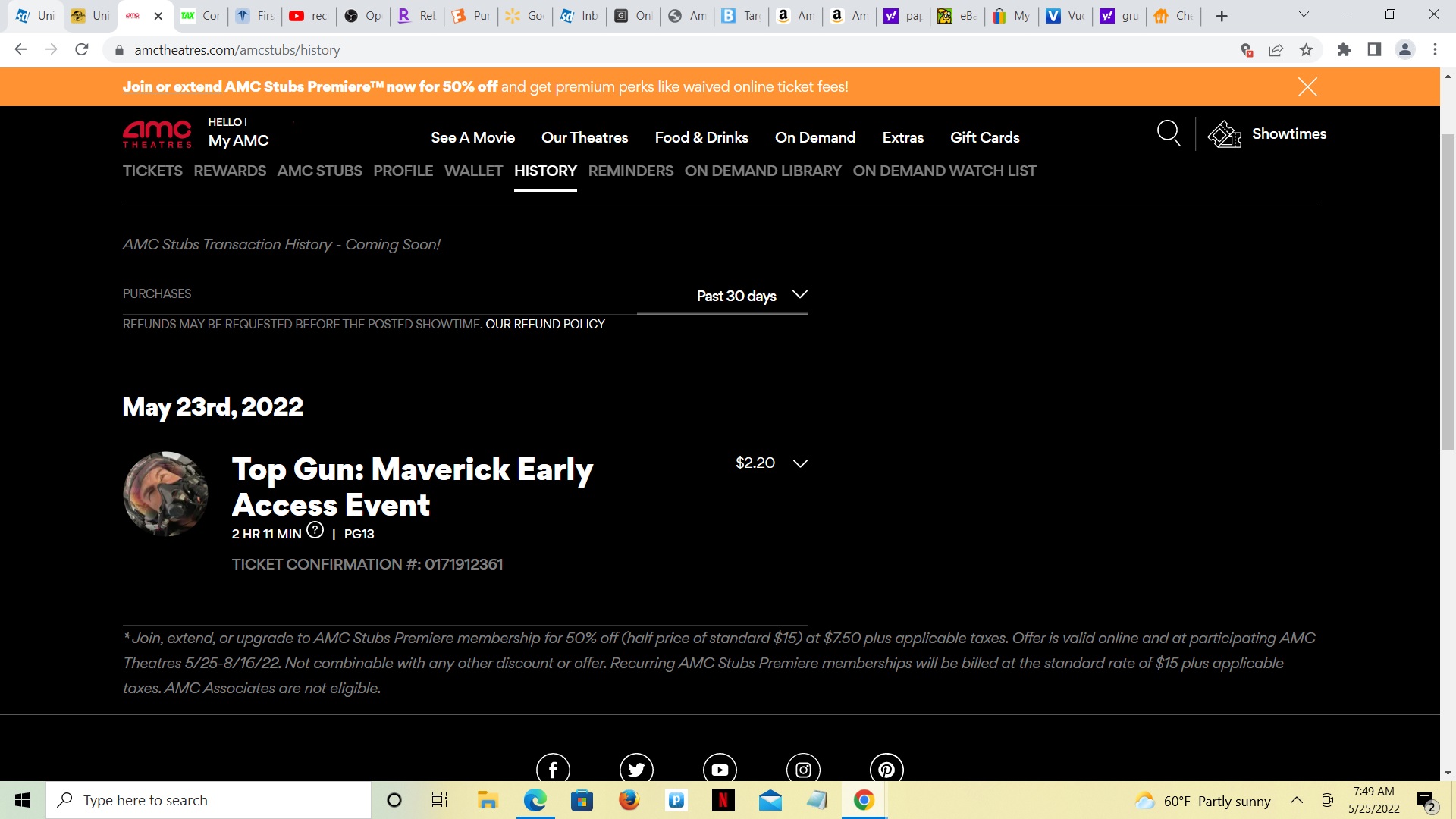Open Chrome side panel icon
This screenshot has height=819, width=1456.
[1374, 50]
